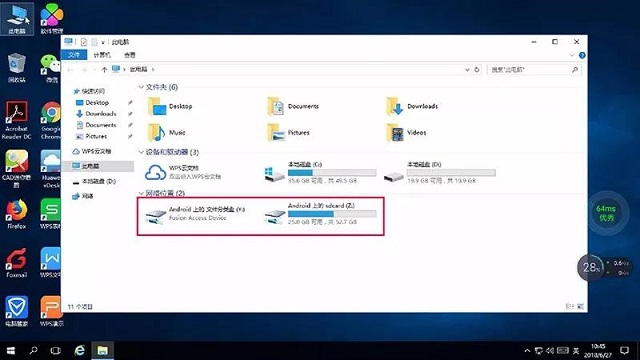Select local disk (D:) in main pane
Viewport: 640px width, 360px height.
click(440, 172)
